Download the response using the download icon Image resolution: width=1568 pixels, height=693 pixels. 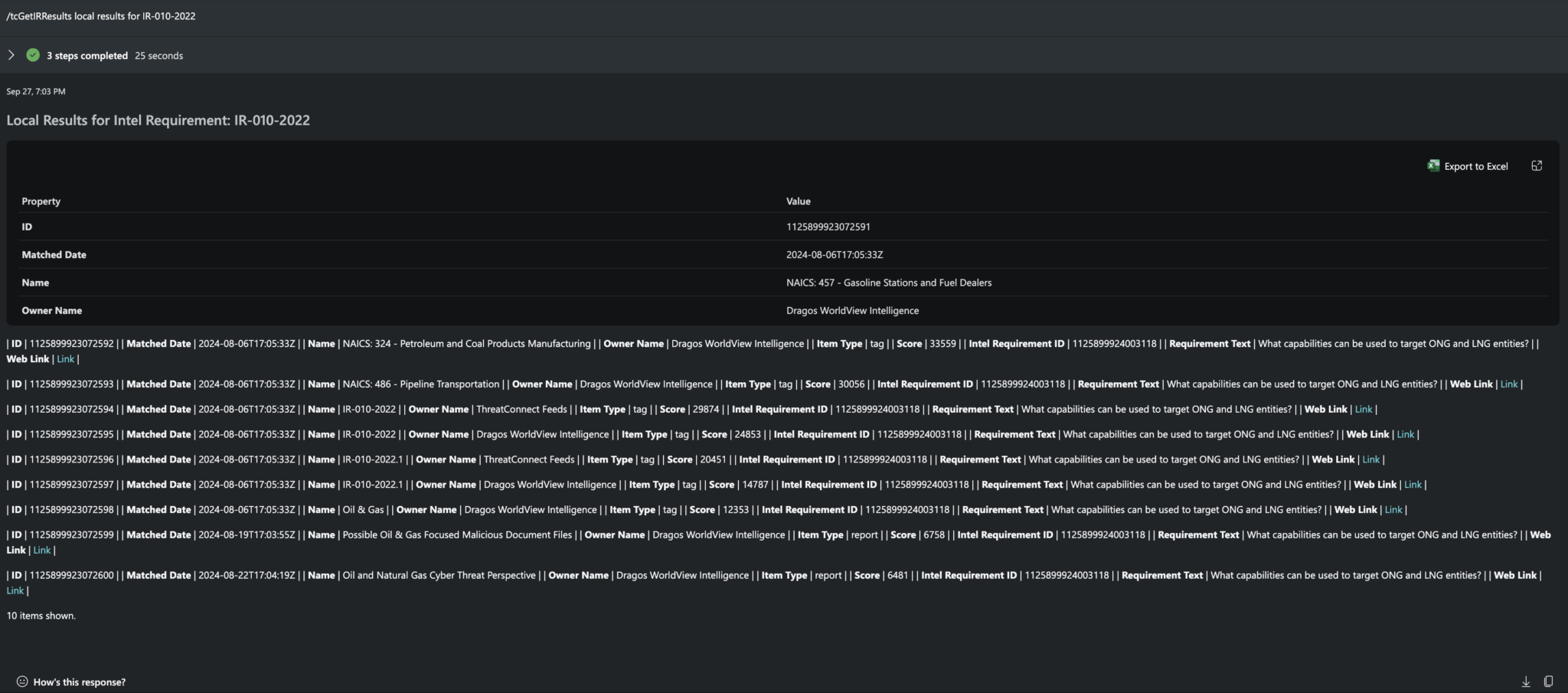(x=1525, y=682)
